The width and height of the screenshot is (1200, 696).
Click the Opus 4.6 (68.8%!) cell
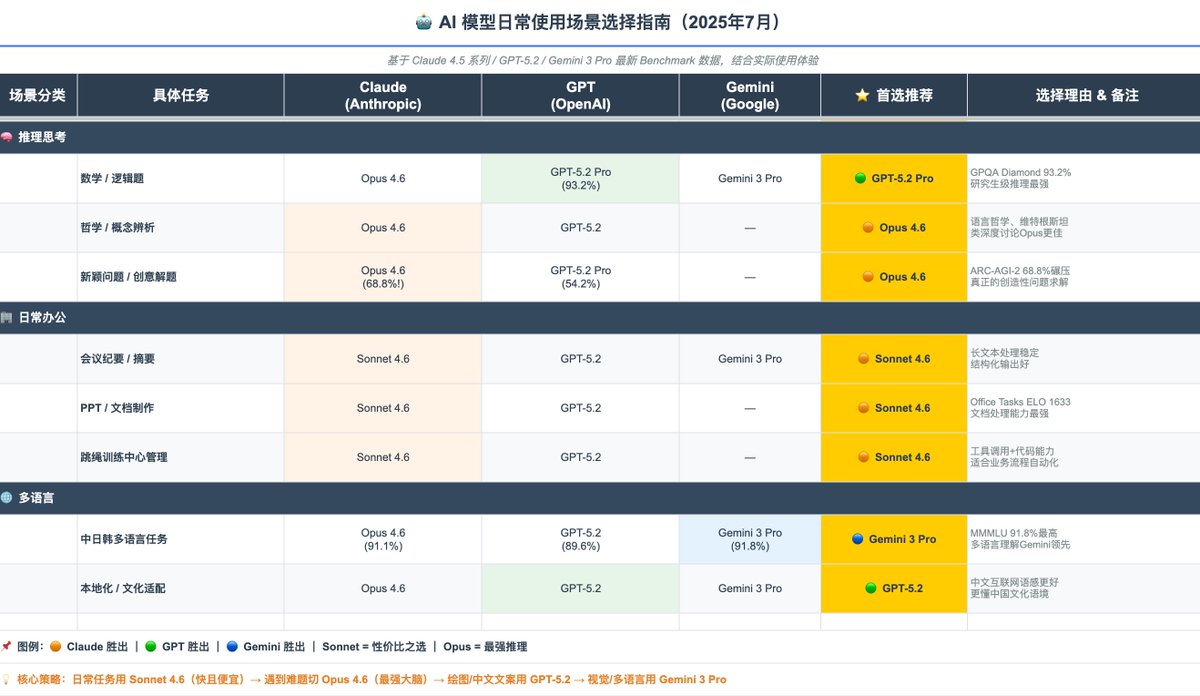pyautogui.click(x=383, y=277)
